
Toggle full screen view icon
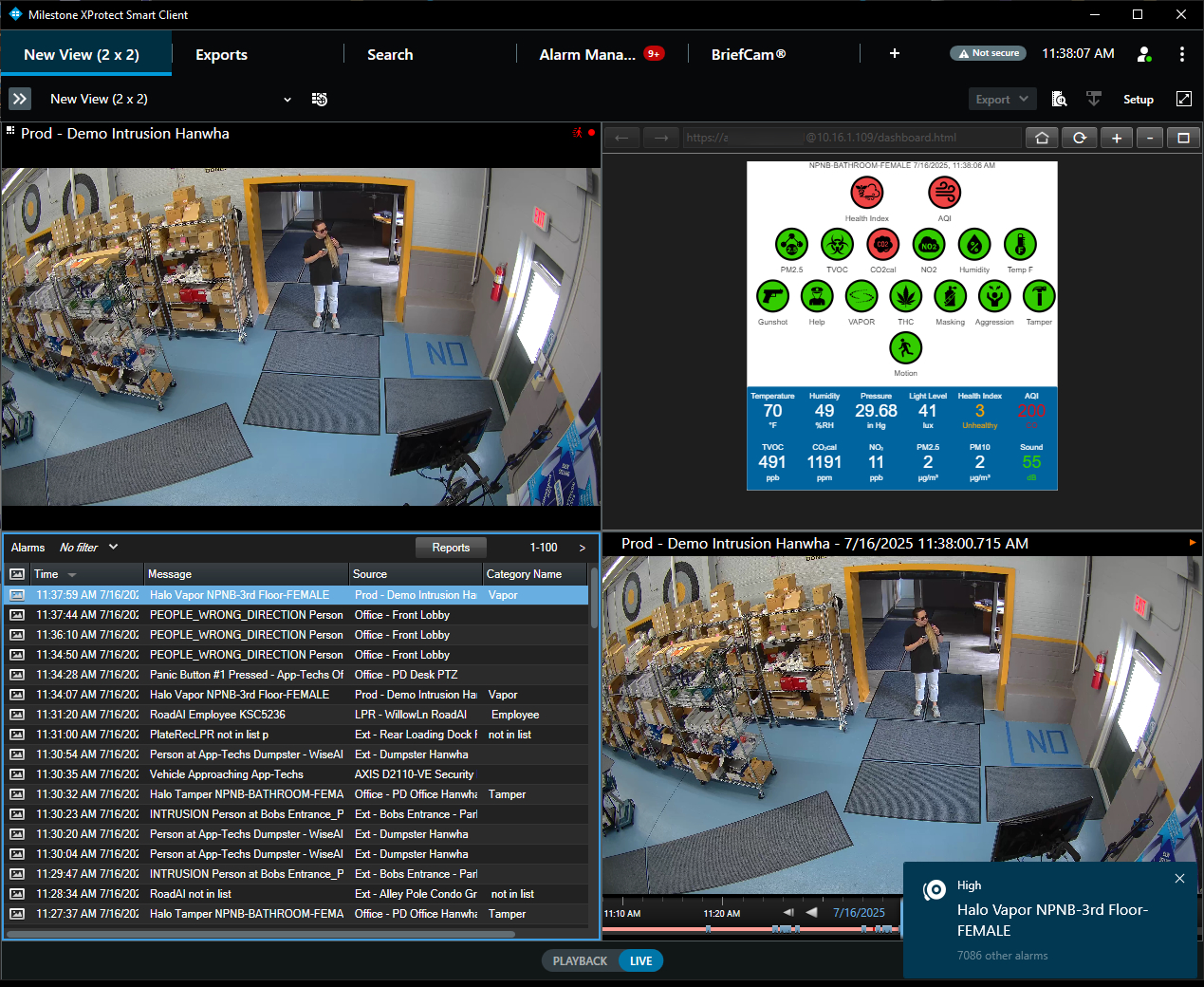[x=1183, y=99]
